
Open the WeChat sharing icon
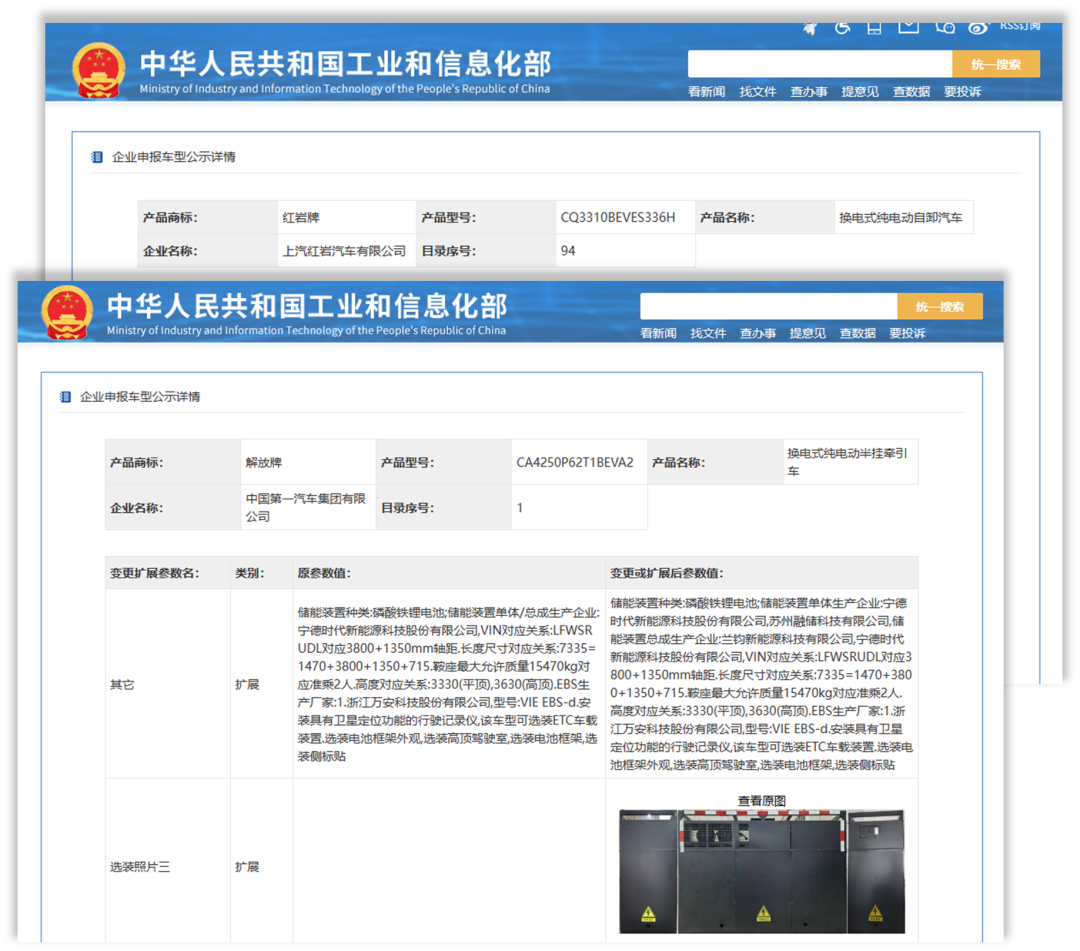pyautogui.click(x=945, y=27)
